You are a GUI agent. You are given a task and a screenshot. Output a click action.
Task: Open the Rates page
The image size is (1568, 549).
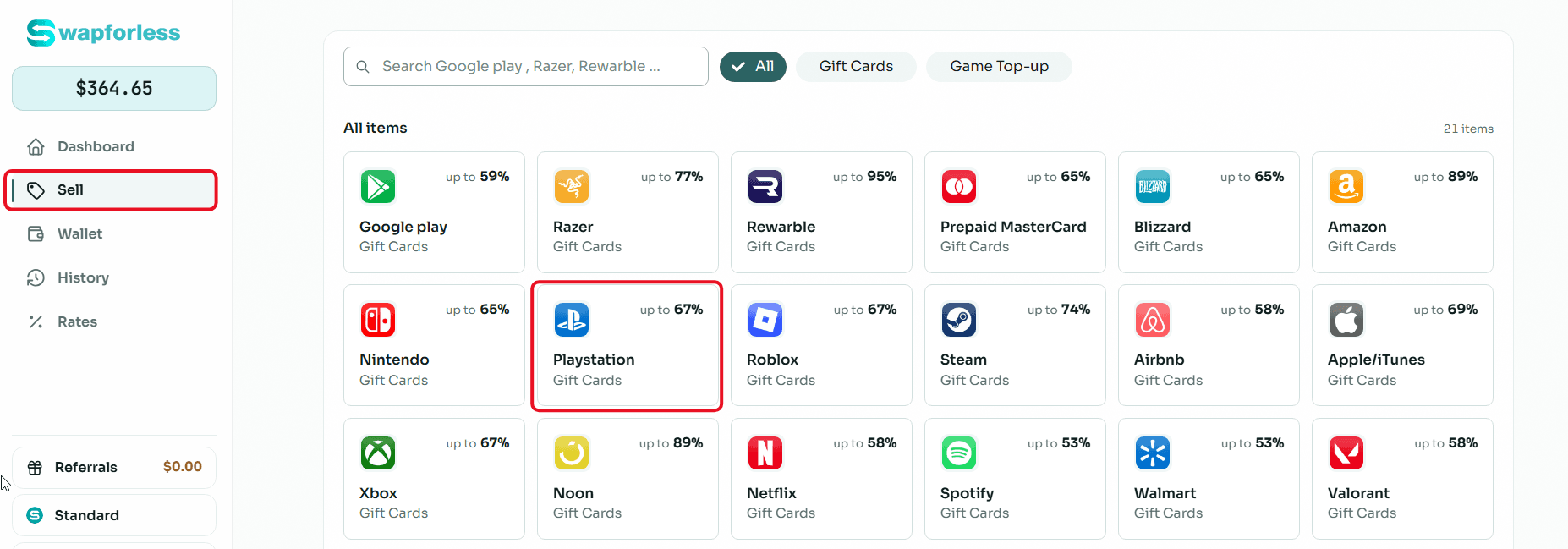tap(114, 322)
